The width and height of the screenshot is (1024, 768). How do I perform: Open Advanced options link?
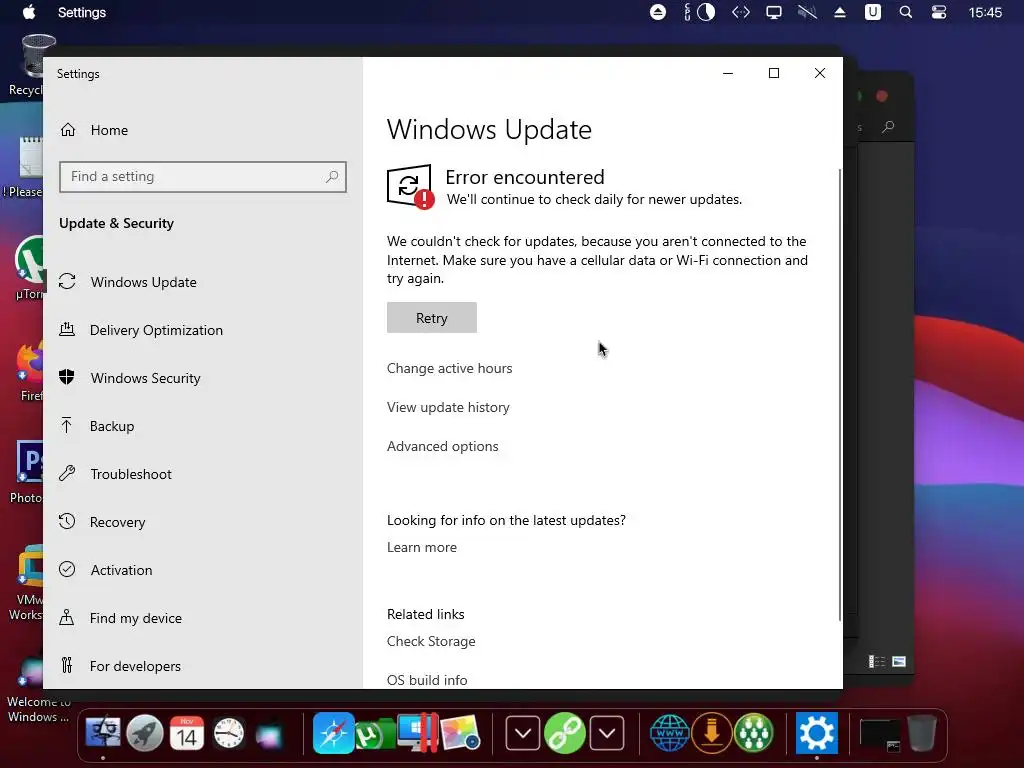tap(443, 447)
